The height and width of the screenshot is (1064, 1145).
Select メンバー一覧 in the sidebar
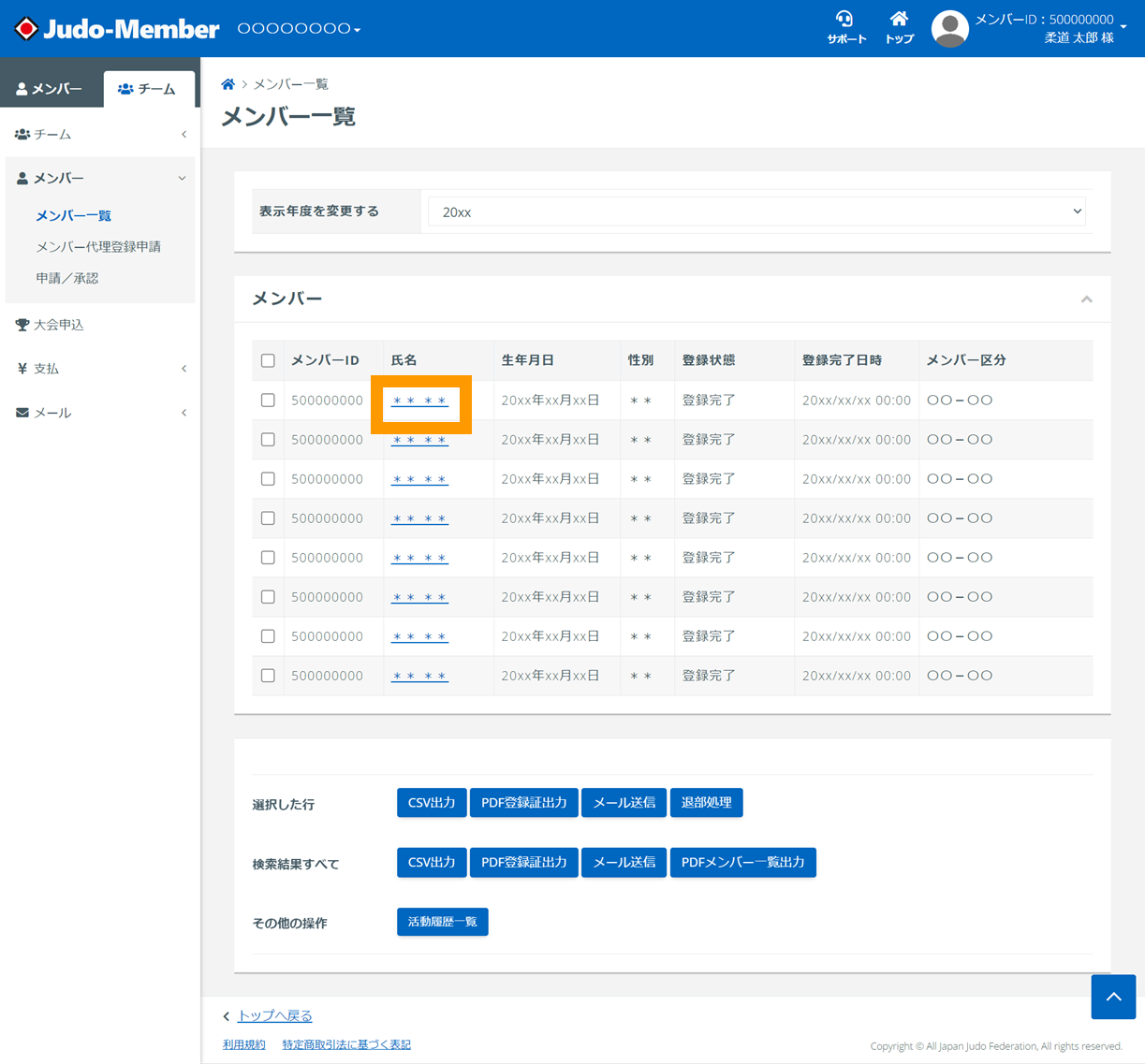(74, 216)
